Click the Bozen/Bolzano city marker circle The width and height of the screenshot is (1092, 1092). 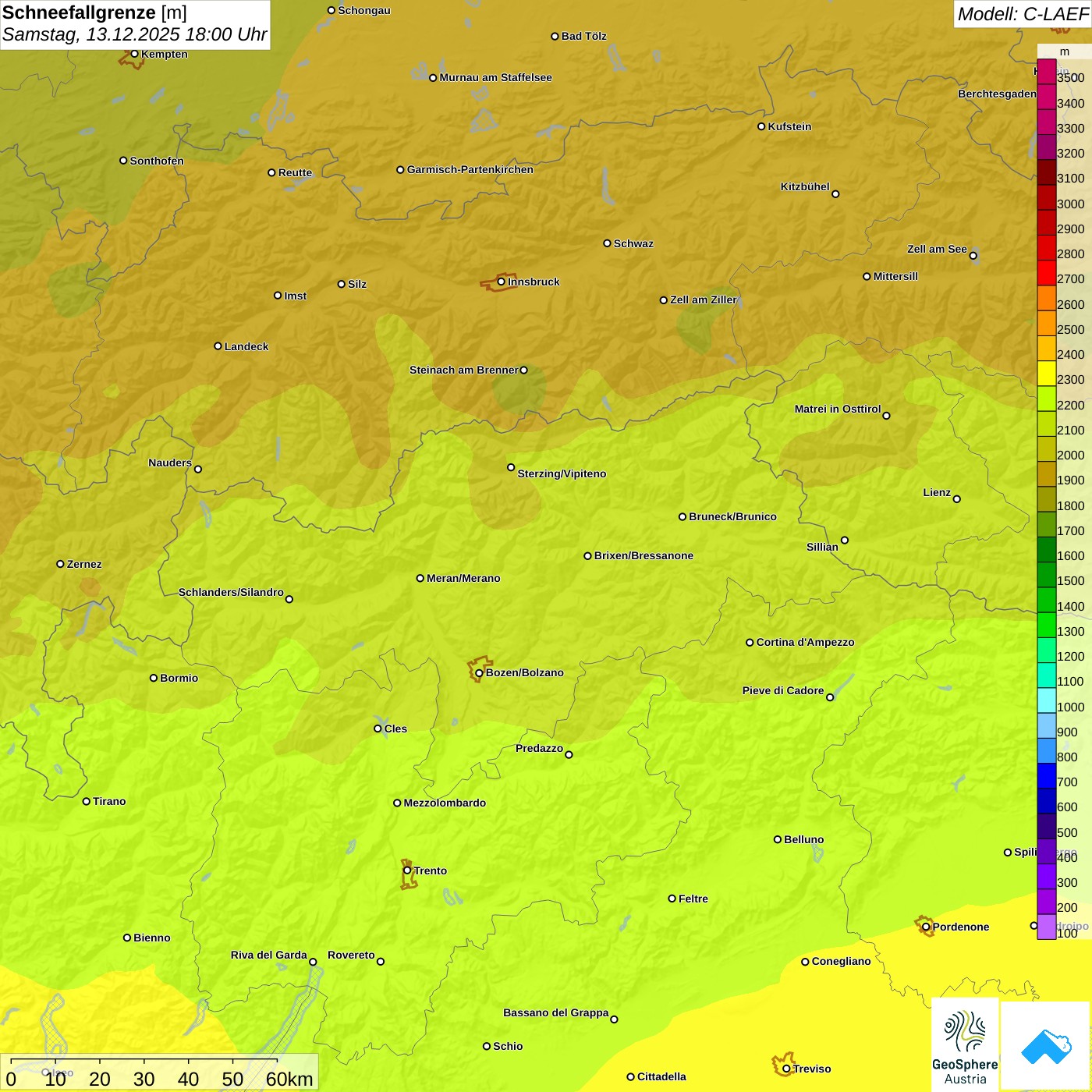(x=480, y=672)
